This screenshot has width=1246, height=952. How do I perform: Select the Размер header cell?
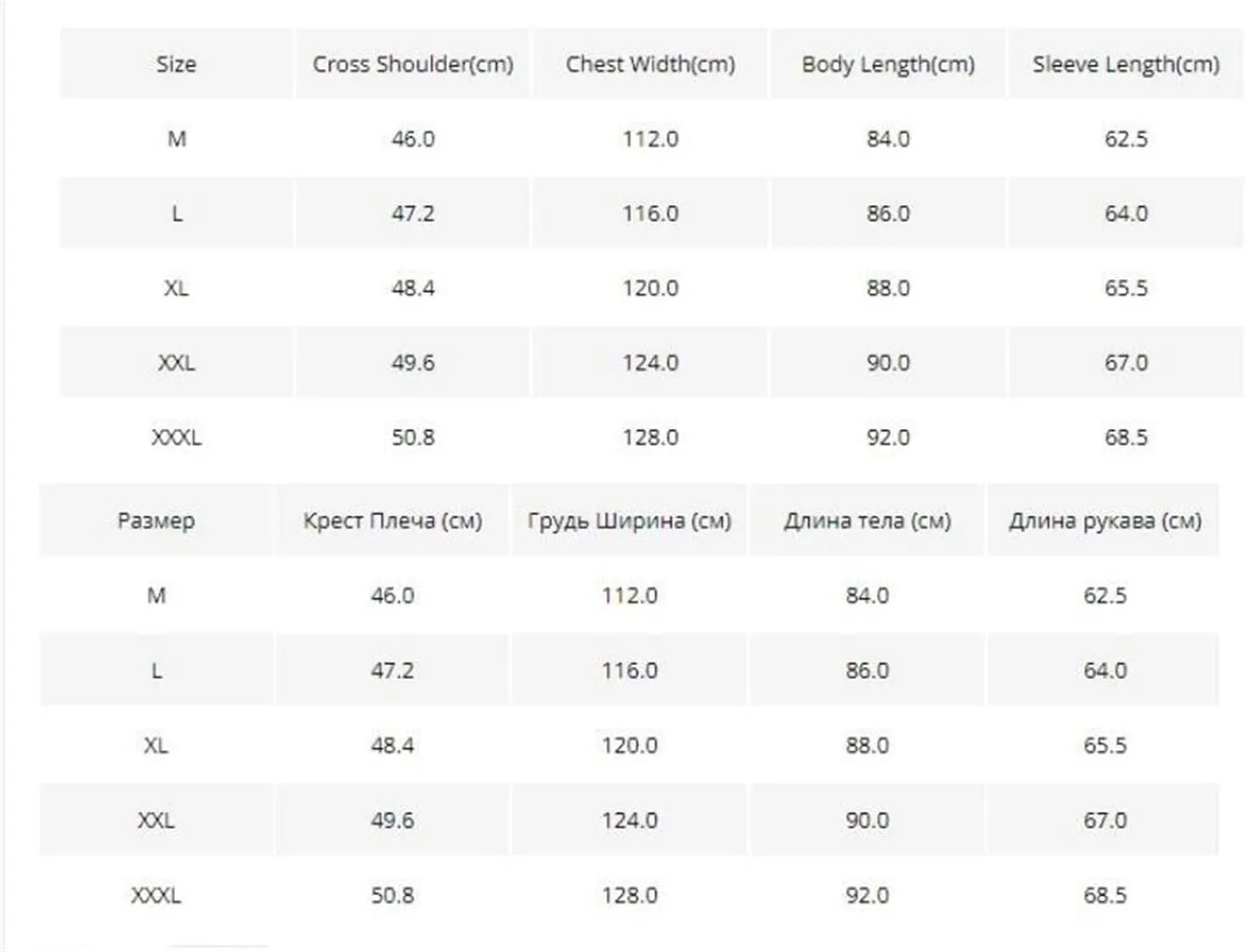pos(156,520)
